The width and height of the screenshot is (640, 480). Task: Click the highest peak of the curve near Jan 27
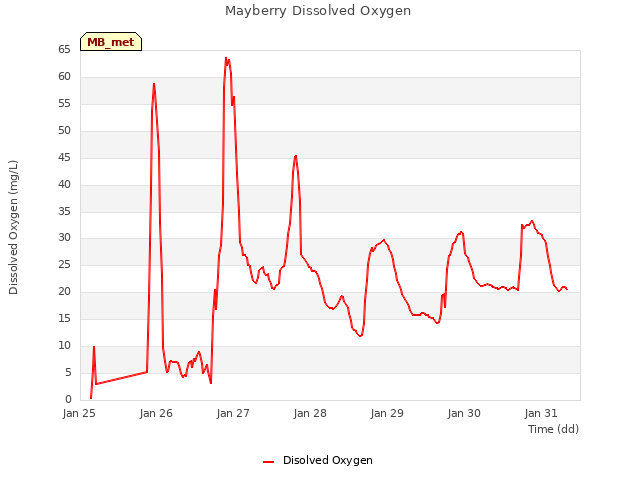click(x=226, y=58)
